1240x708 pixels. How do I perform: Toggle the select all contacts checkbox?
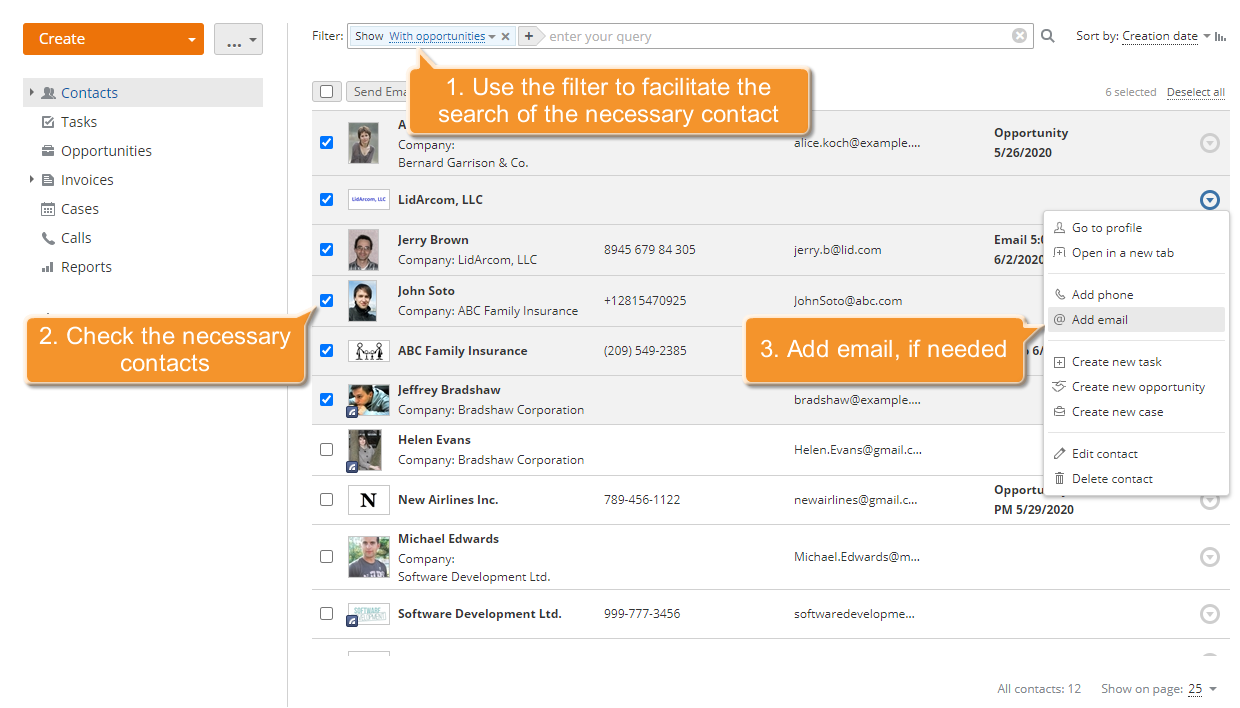tap(326, 92)
